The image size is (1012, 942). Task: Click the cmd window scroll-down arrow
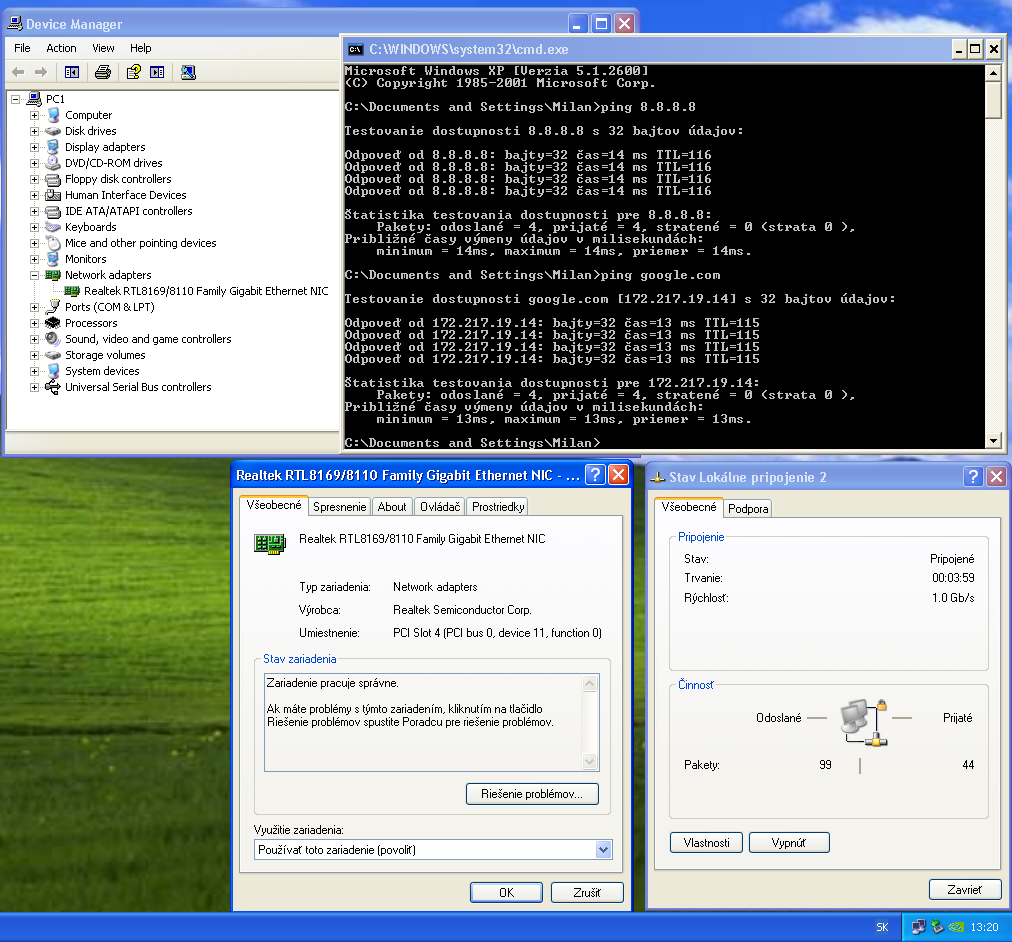993,441
